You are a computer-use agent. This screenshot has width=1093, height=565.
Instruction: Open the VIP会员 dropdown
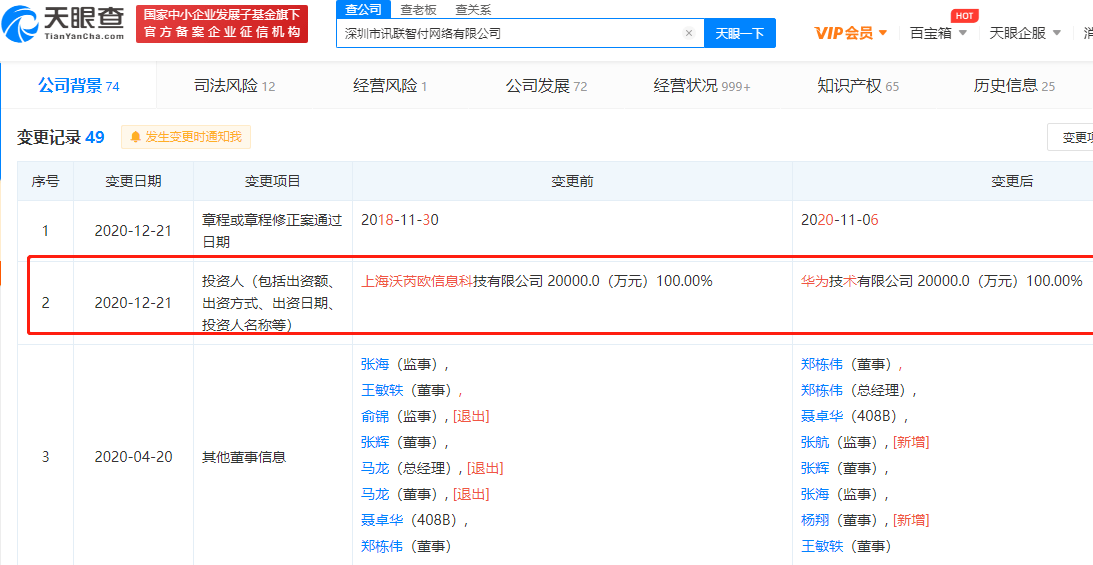click(850, 33)
